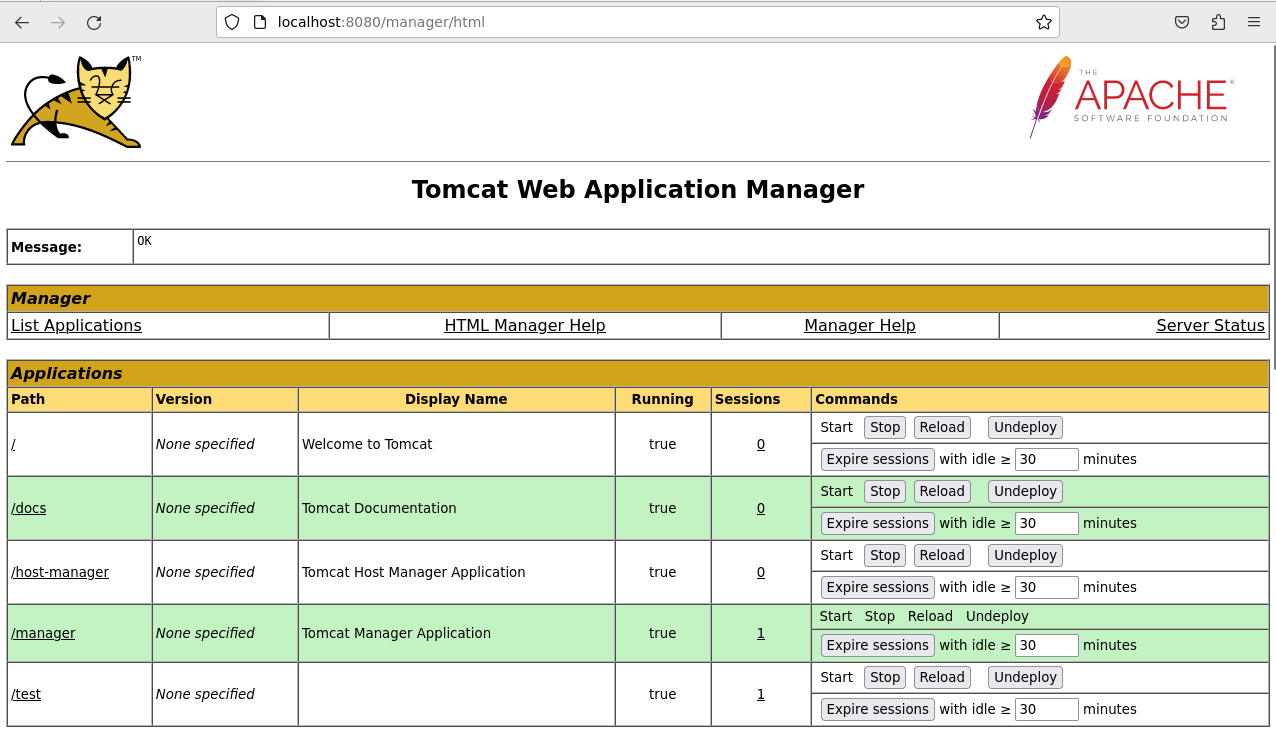Click the Apache Software Foundation logo
1276x739 pixels.
click(x=1131, y=97)
